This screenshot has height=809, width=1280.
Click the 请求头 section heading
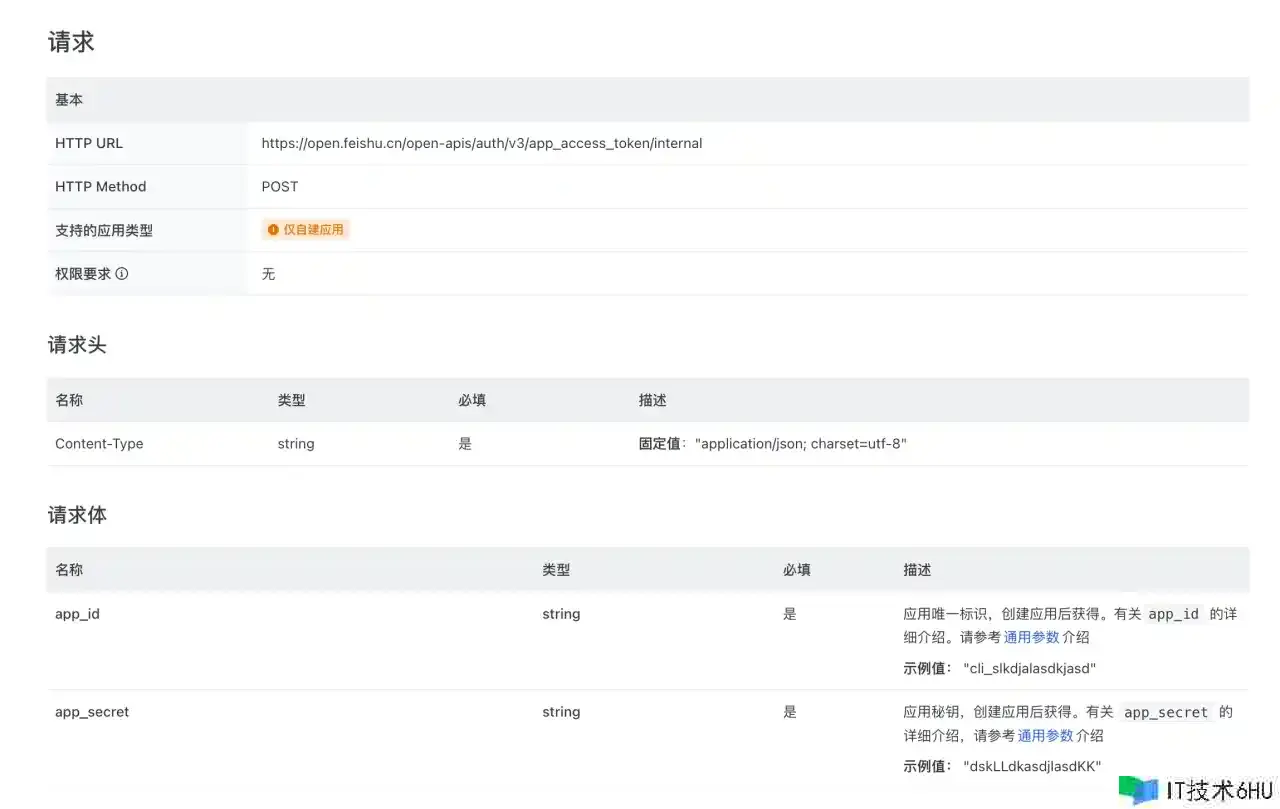(77, 345)
